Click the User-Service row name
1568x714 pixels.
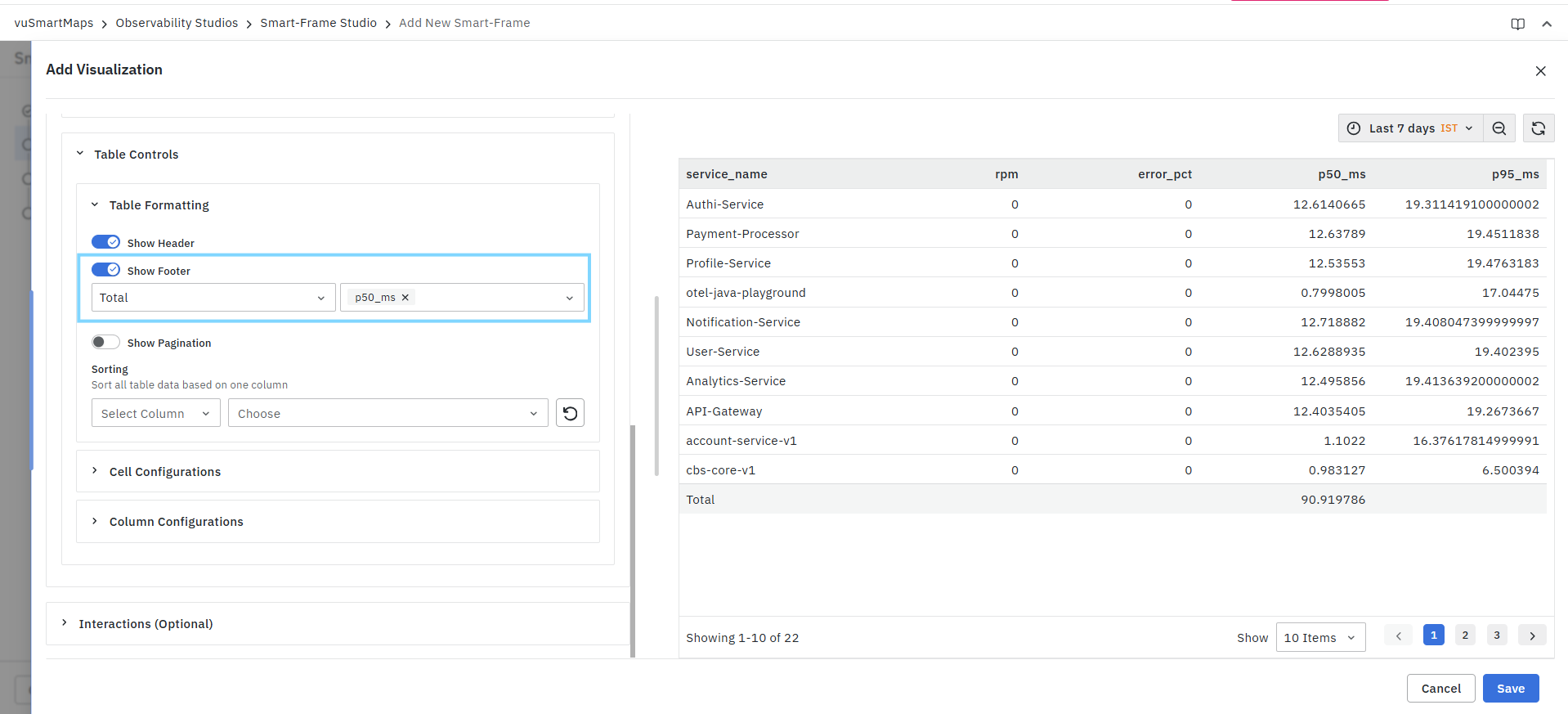[723, 352]
